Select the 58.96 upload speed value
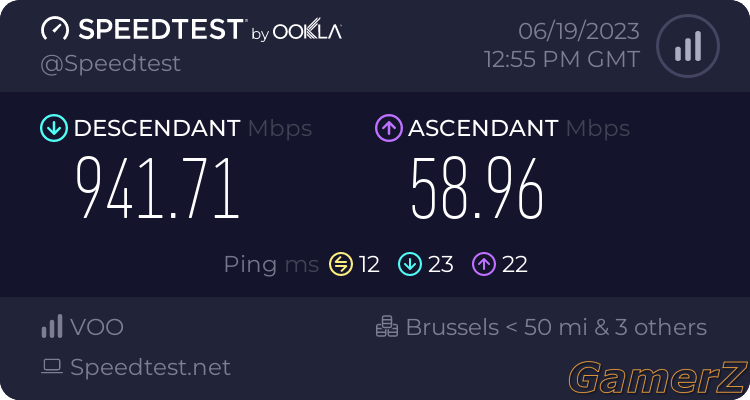Screen dimensions: 750x400 point(477,189)
